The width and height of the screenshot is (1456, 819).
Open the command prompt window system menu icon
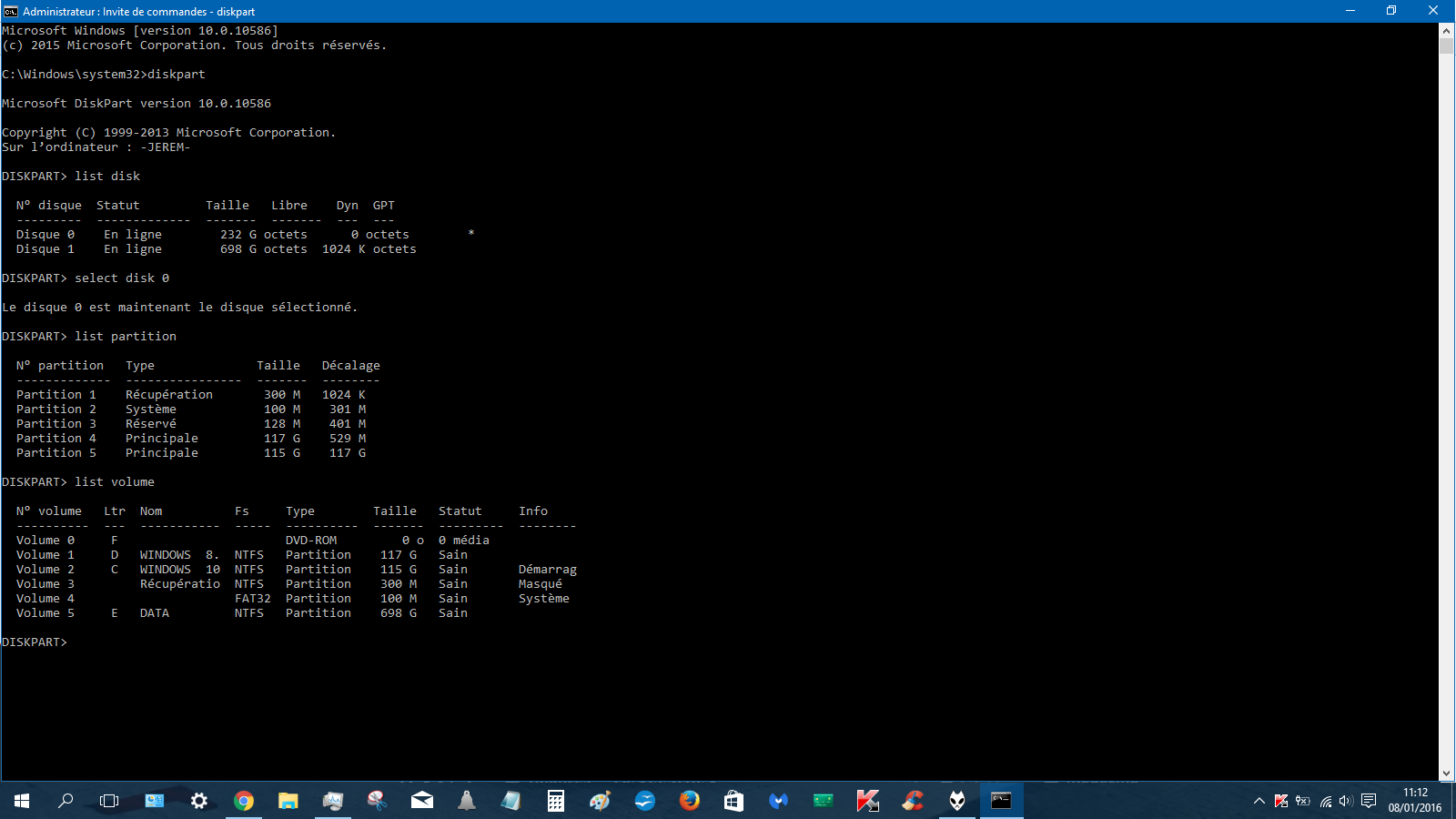click(x=11, y=11)
